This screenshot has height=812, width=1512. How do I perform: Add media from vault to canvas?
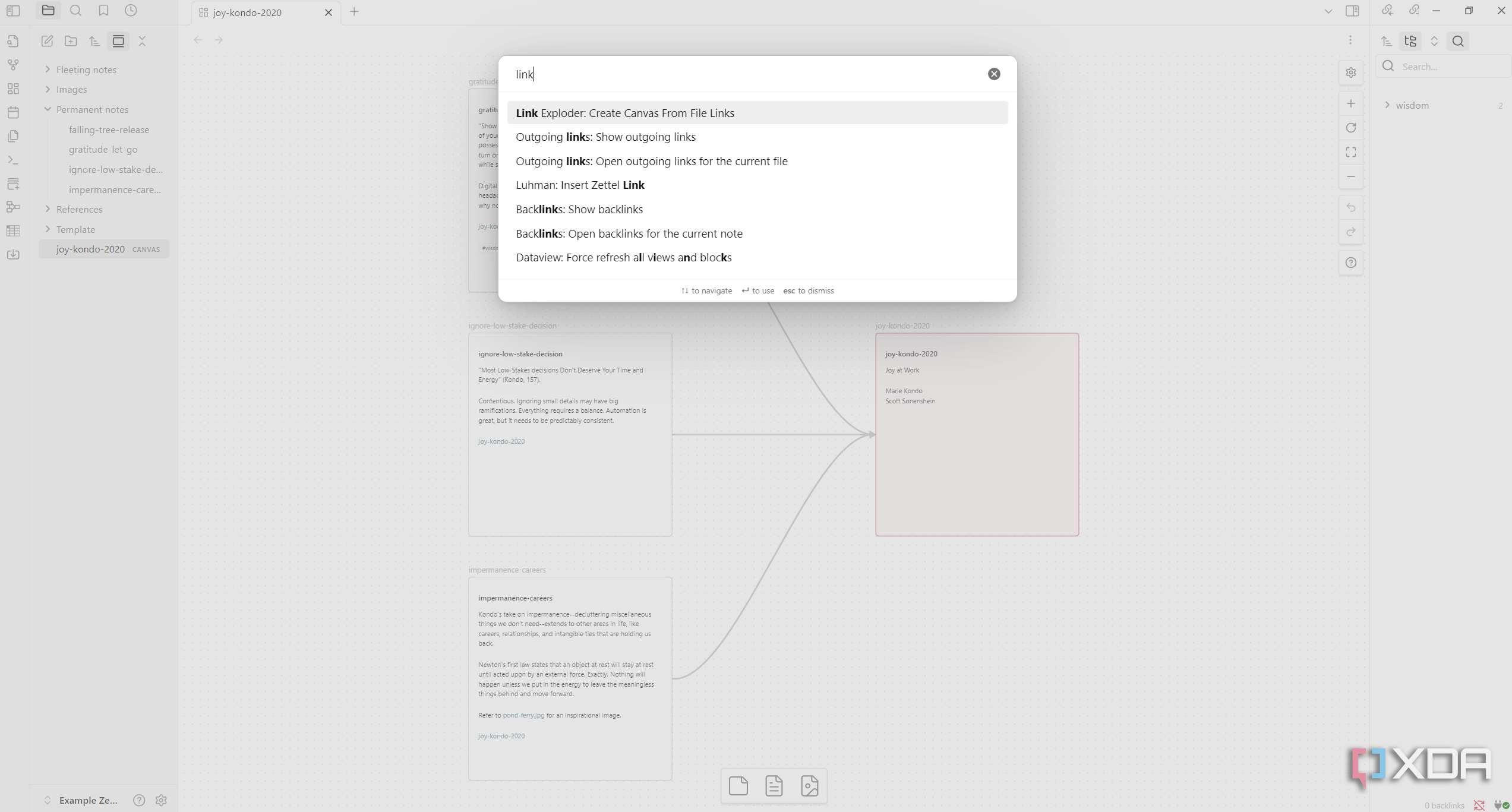810,786
